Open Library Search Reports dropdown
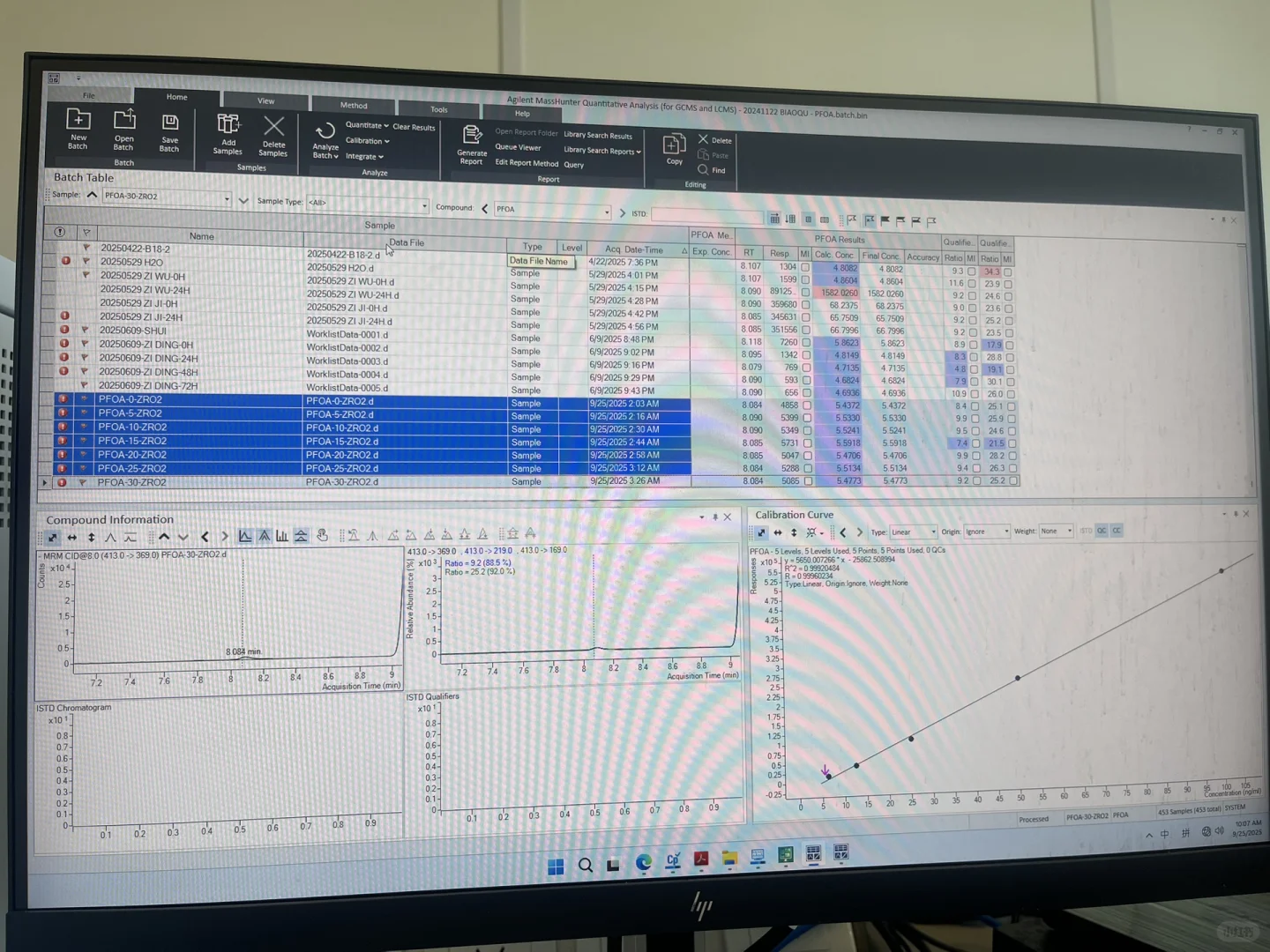Image resolution: width=1270 pixels, height=952 pixels. [x=602, y=151]
